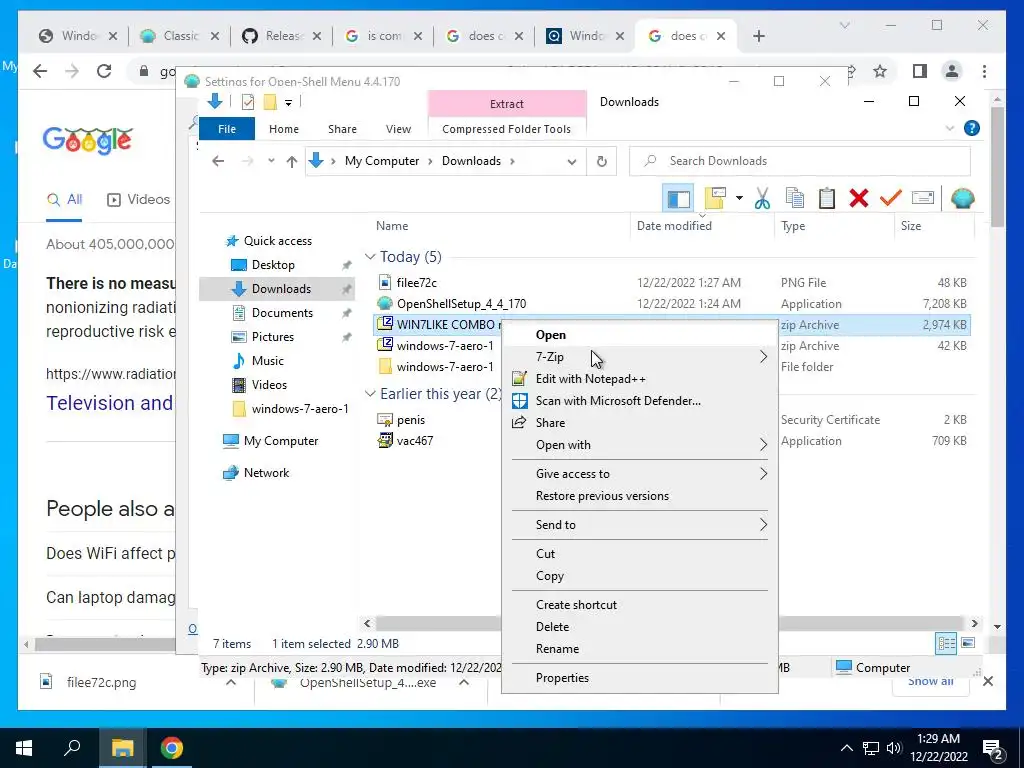Screen dimensions: 1024x768
Task: Open Chrome three-dot menu
Action: [984, 71]
